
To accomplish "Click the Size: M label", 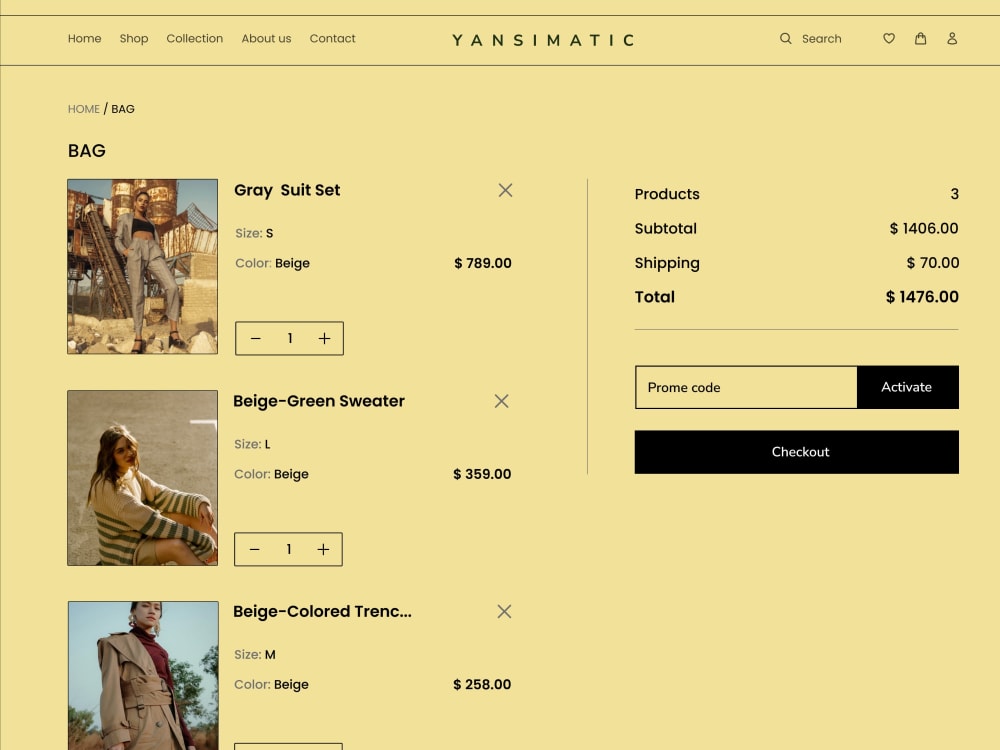I will coord(254,654).
